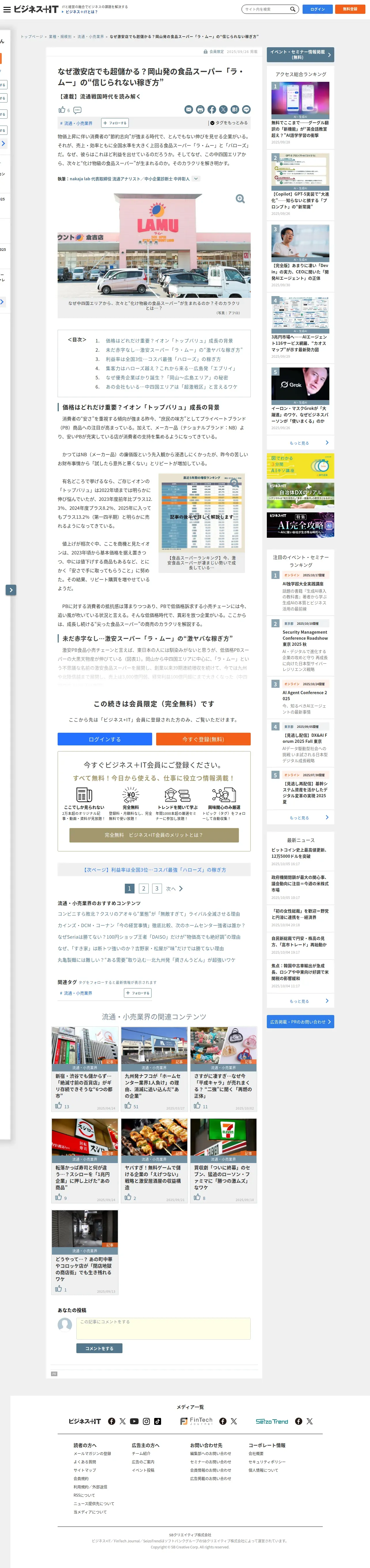Screen dimensions: 370x1568
Task: Share article on X icon
Action: [223, 109]
